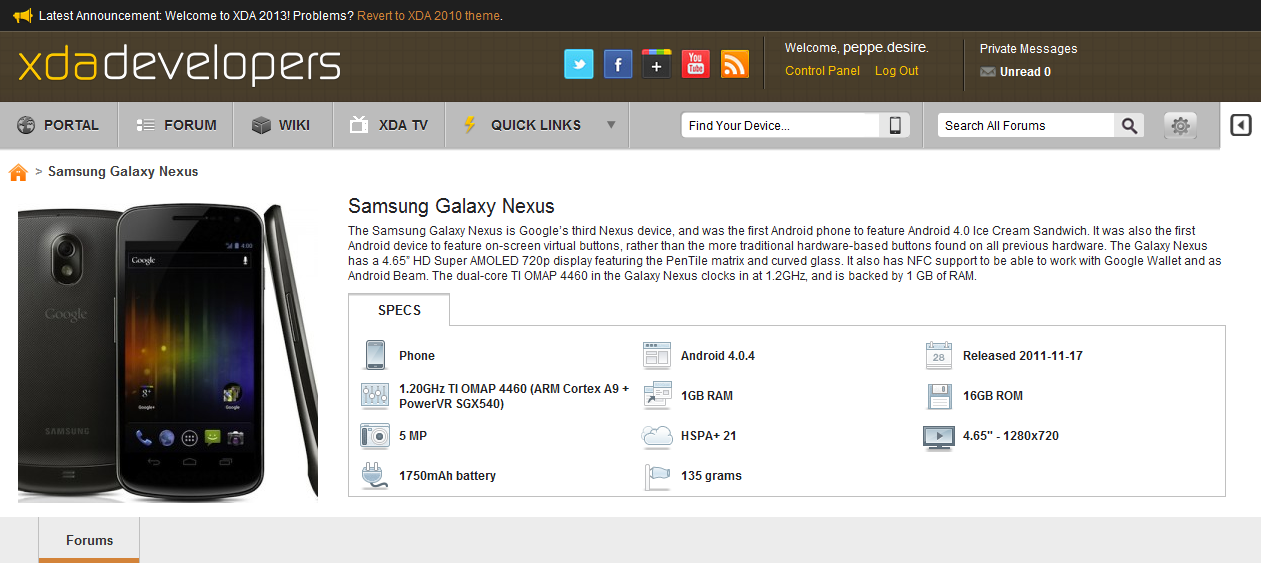Click the phone icon beside Find Your Device
Image resolution: width=1261 pixels, height=570 pixels.
coord(895,125)
